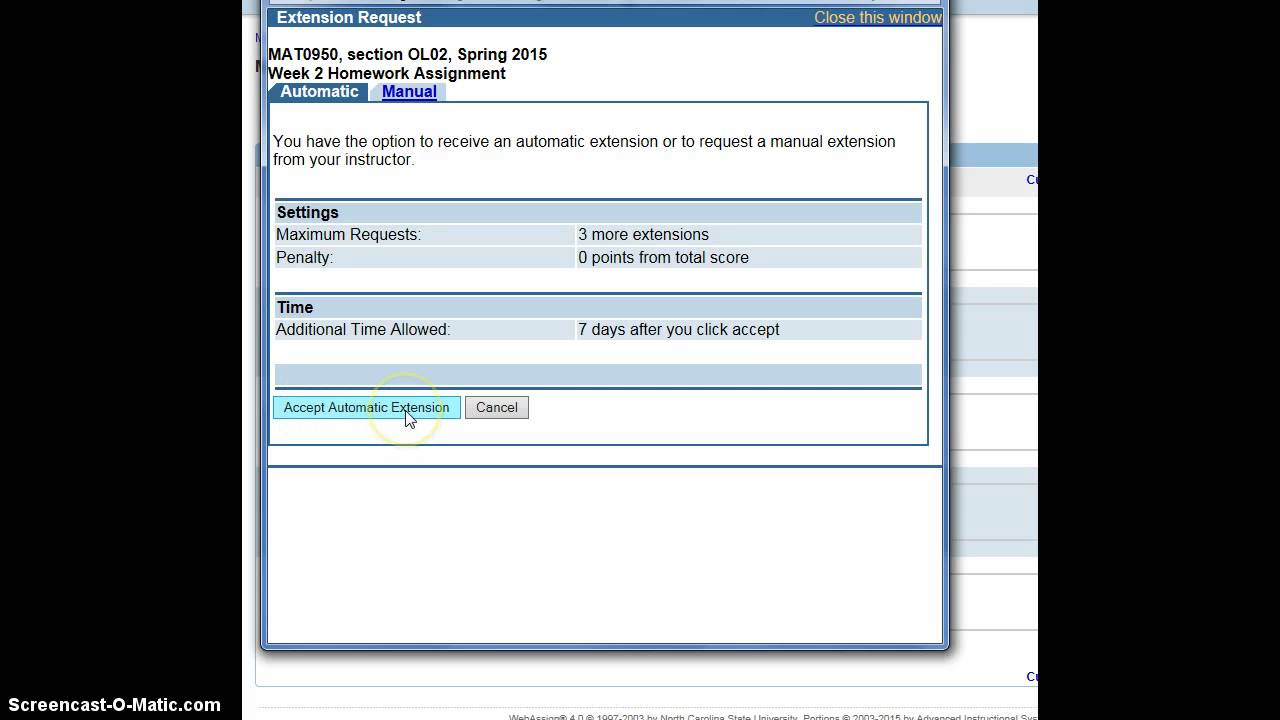
Task: Switch to the Manual tab
Action: click(409, 91)
